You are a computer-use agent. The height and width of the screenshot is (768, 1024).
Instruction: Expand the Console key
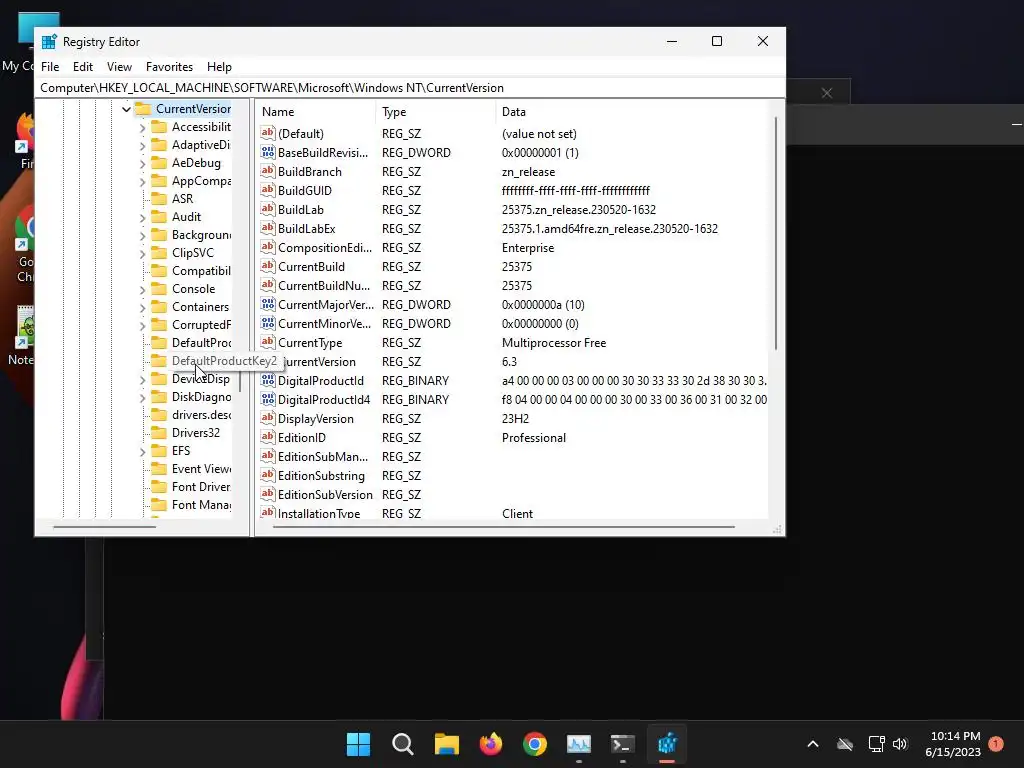pyautogui.click(x=142, y=289)
